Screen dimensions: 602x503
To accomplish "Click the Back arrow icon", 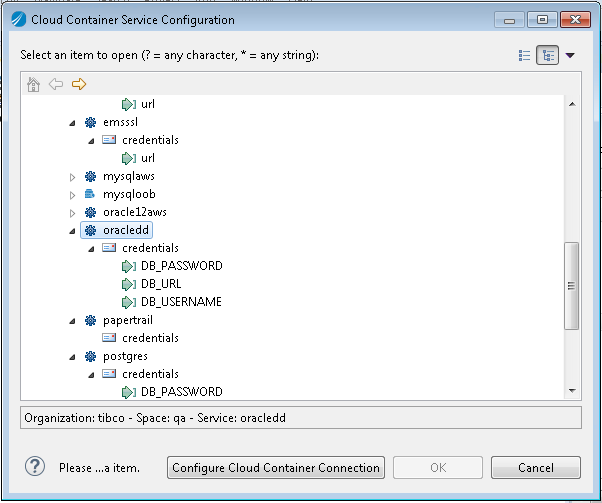I will click(x=56, y=84).
